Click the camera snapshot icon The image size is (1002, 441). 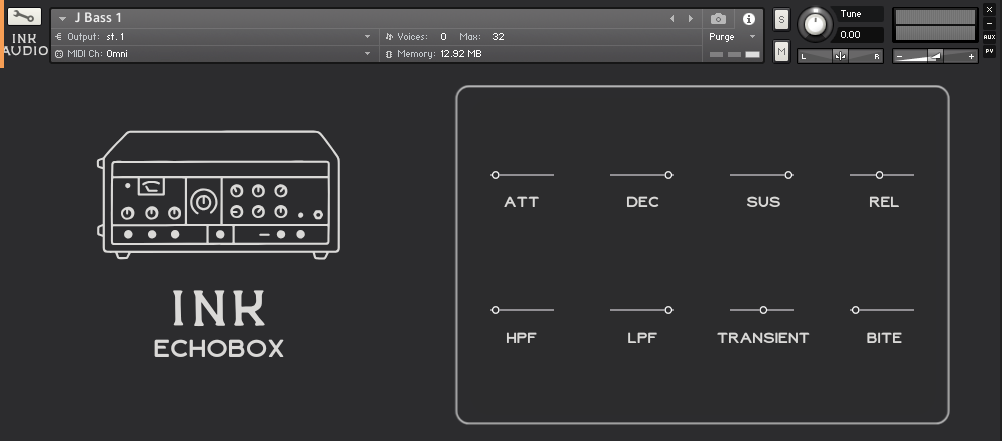(x=718, y=19)
